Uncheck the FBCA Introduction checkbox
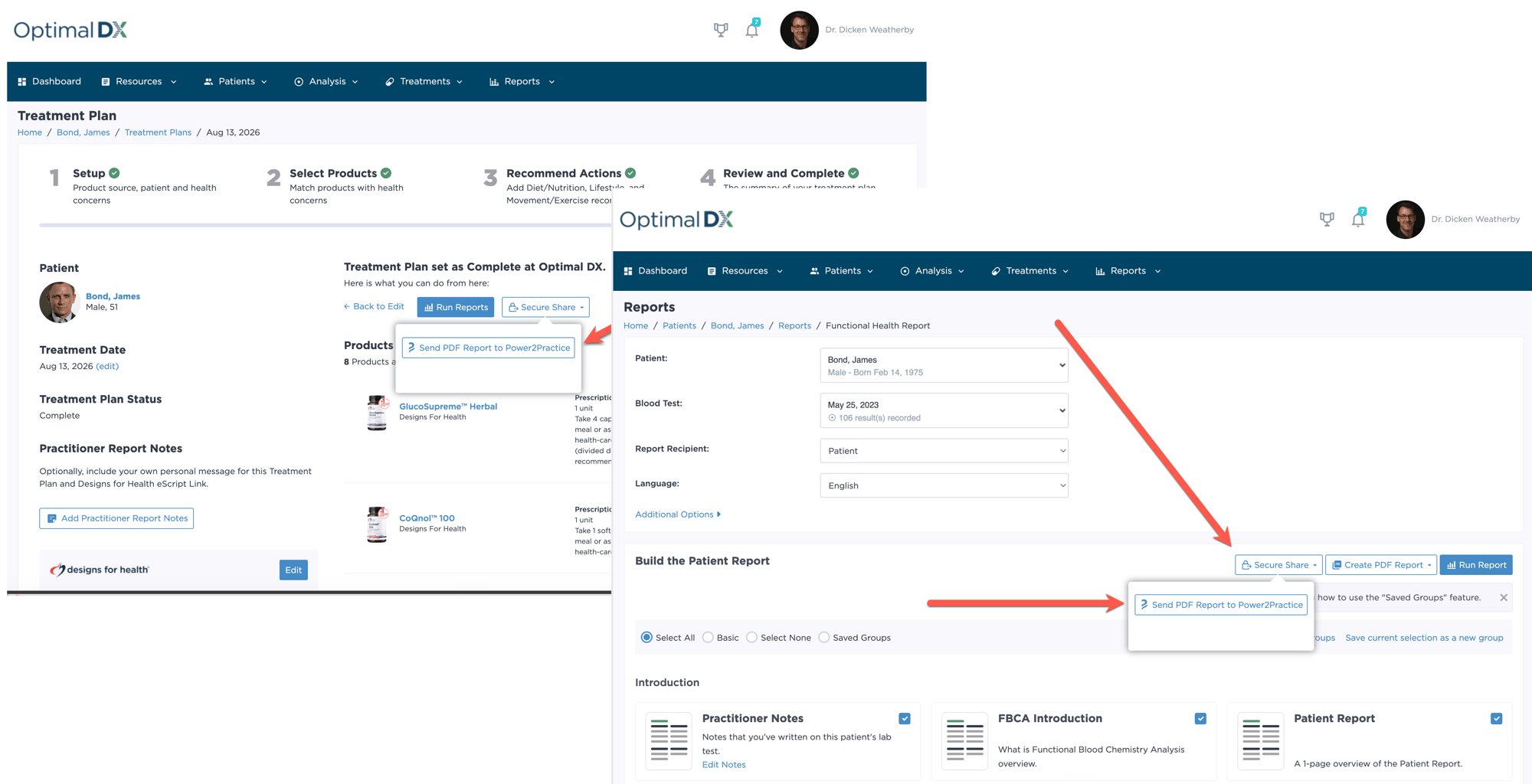 pyautogui.click(x=1200, y=718)
